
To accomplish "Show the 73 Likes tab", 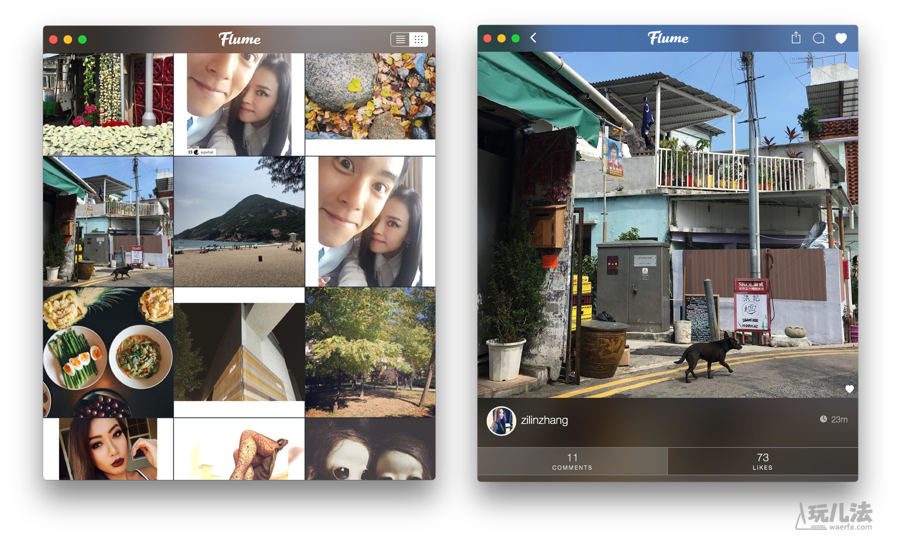I will coord(762,461).
